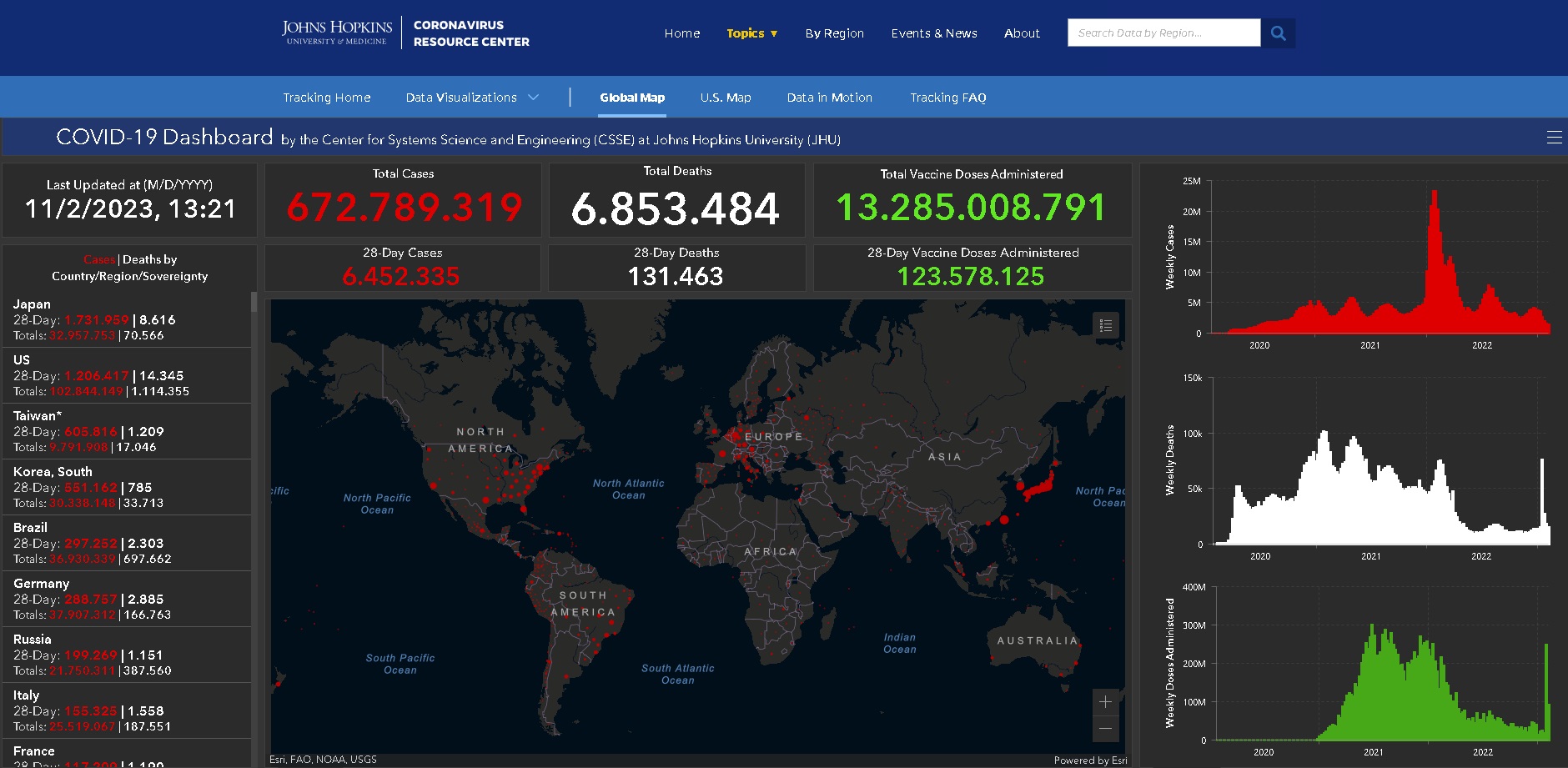Image resolution: width=1568 pixels, height=768 pixels.
Task: Open the dashboard hamburger menu
Action: click(x=1554, y=138)
